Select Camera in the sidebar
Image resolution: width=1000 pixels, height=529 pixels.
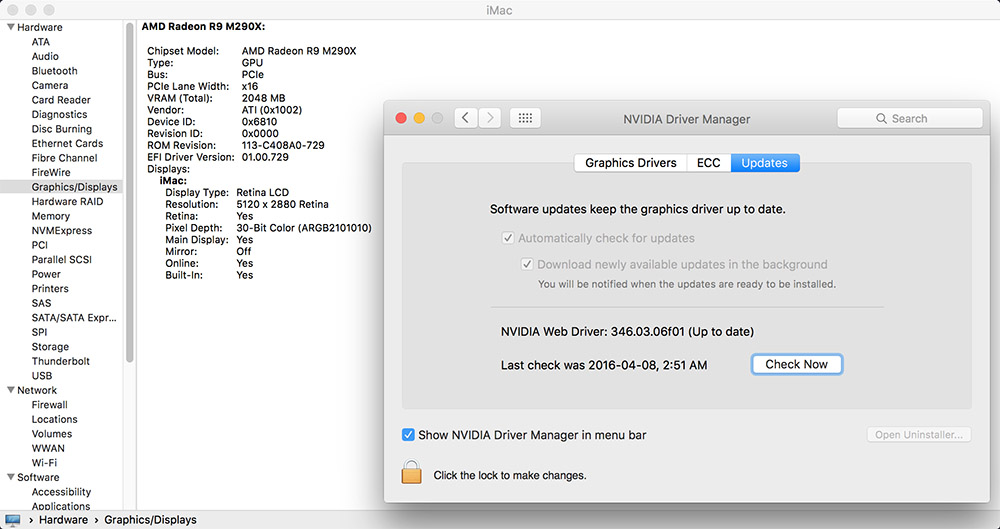pyautogui.click(x=50, y=86)
